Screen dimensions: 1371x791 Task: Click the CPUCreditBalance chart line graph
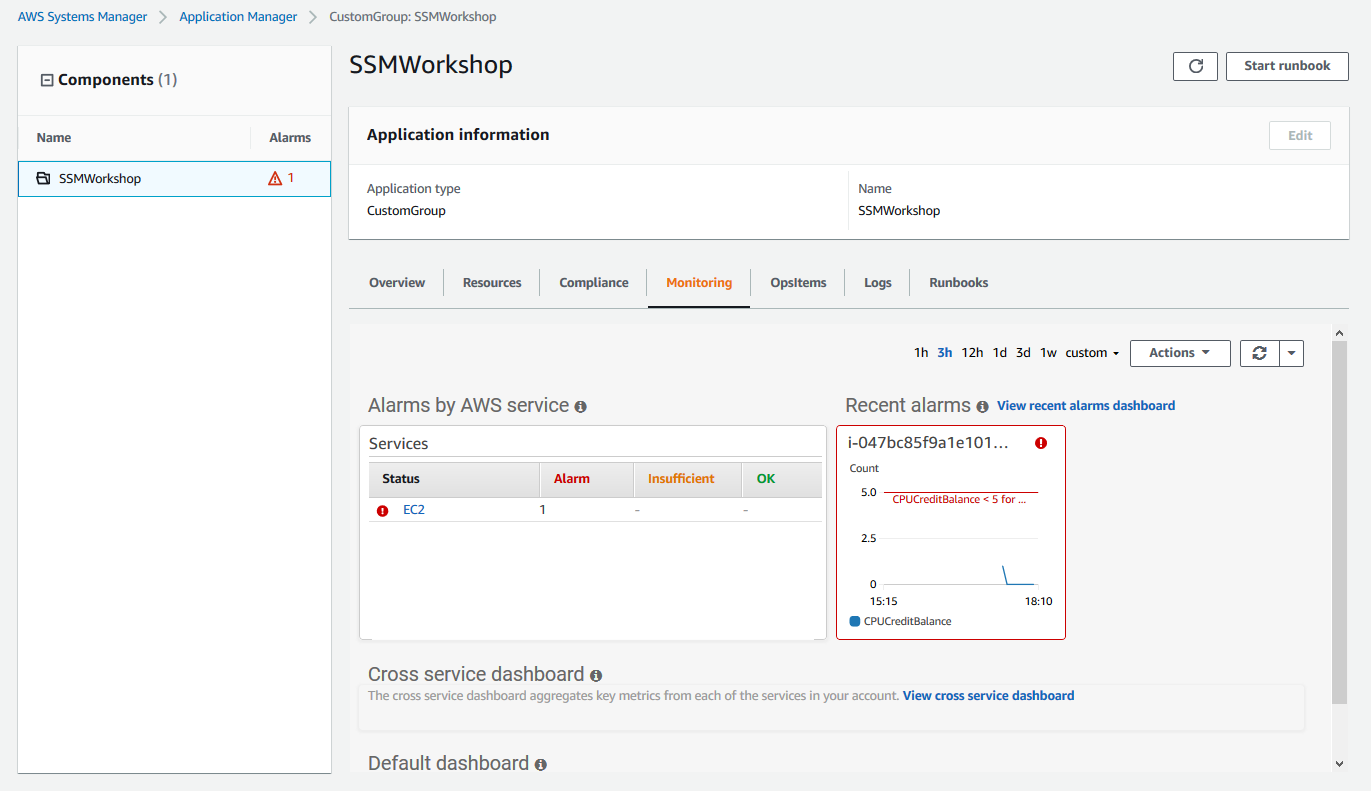(1018, 576)
